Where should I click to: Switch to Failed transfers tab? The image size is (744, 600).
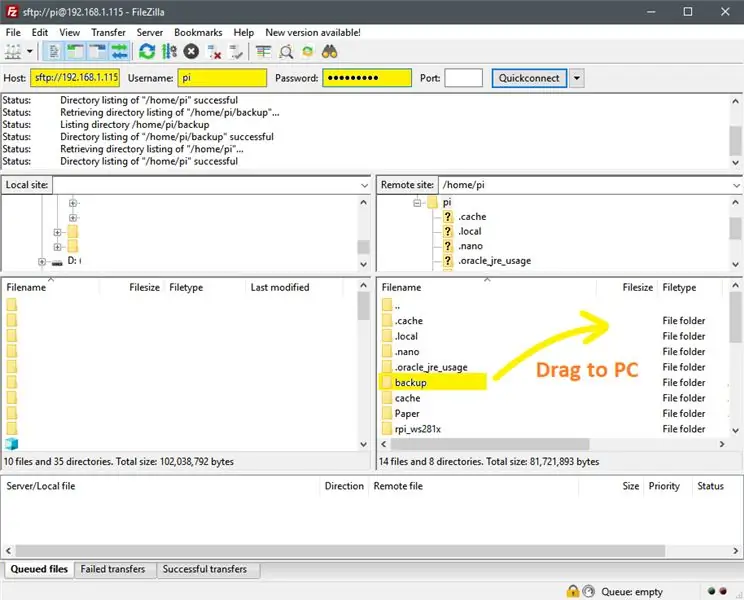pos(113,569)
